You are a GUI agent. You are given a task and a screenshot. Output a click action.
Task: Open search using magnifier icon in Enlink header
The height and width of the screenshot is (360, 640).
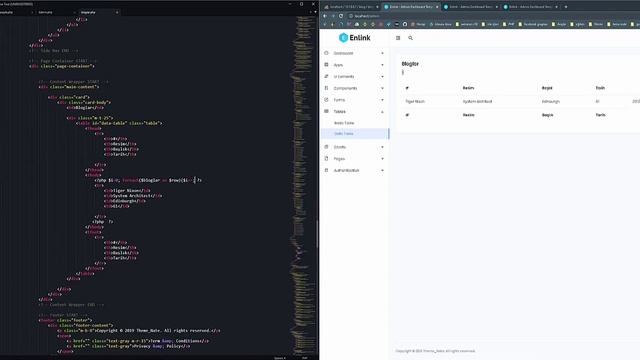click(x=410, y=38)
